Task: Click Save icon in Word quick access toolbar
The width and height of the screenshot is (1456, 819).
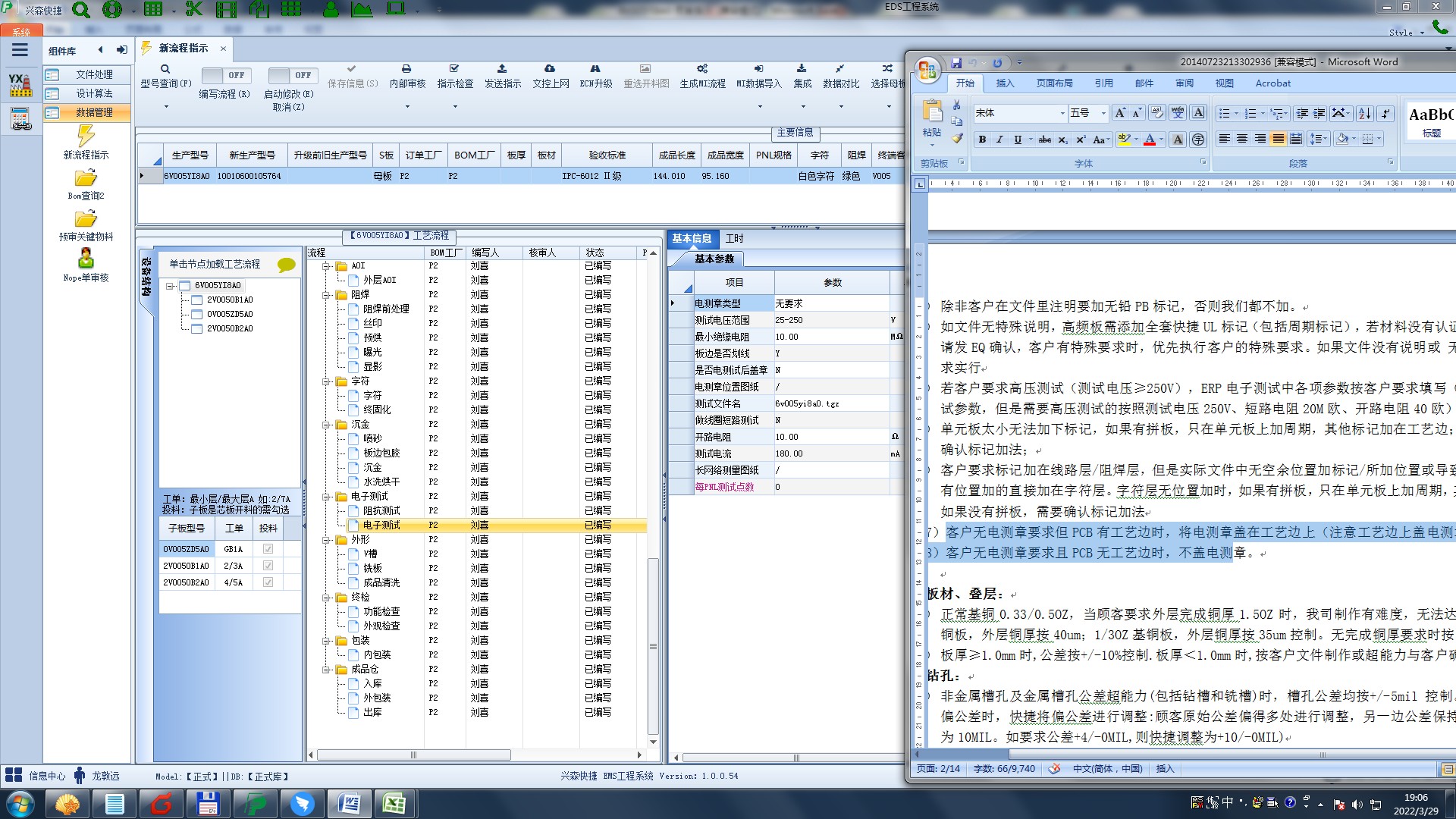Action: pyautogui.click(x=956, y=63)
